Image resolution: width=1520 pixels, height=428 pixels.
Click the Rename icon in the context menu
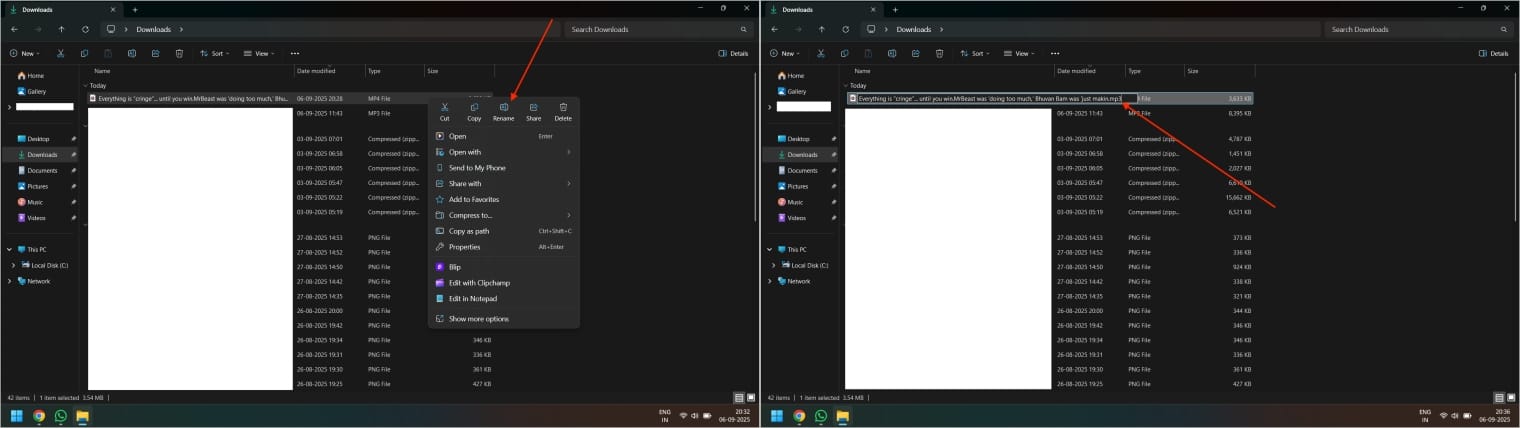tap(504, 107)
